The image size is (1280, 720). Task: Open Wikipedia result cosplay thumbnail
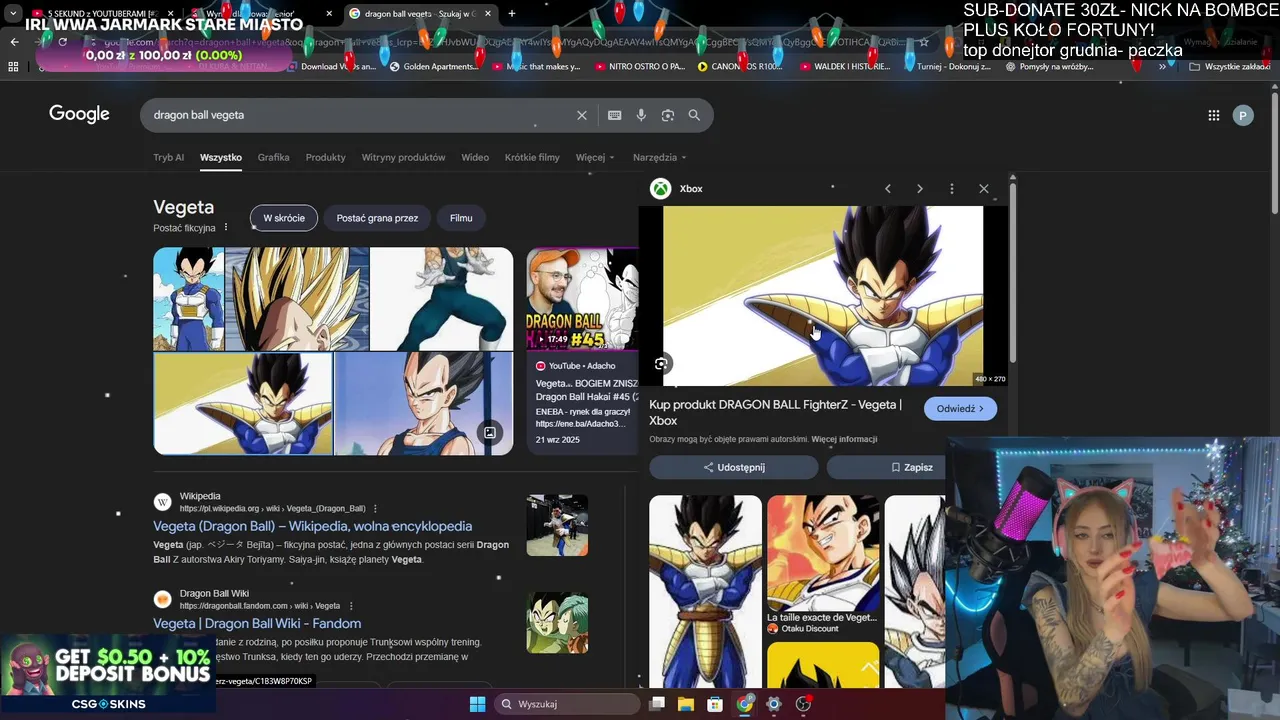point(557,525)
